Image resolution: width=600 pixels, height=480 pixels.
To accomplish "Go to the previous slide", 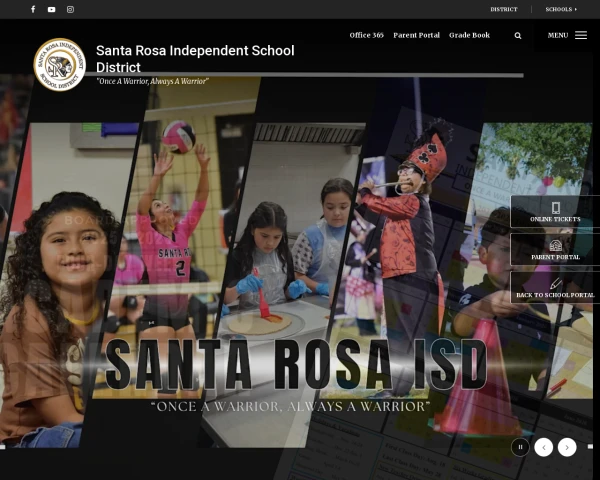I will 543,447.
